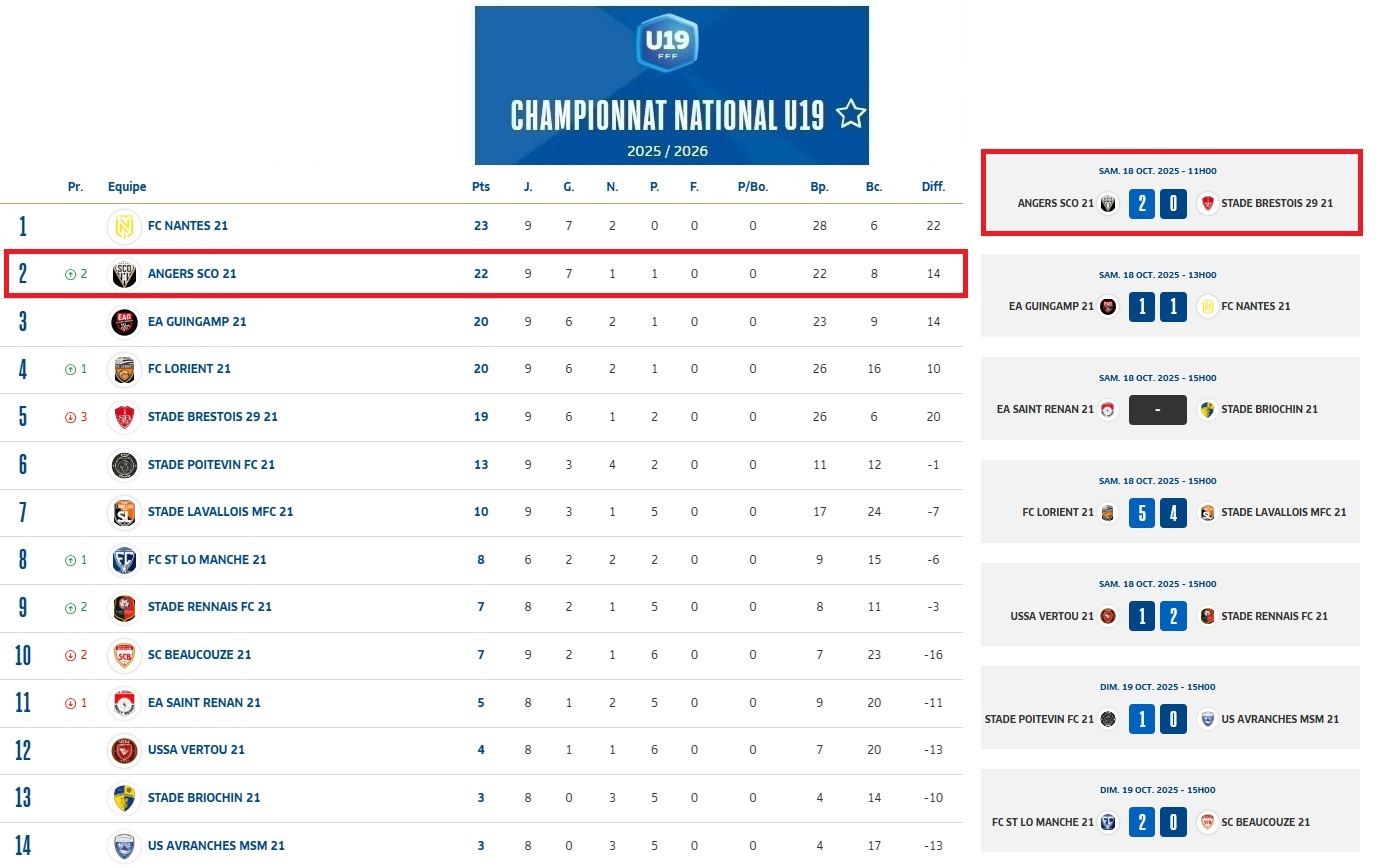1380x868 pixels.
Task: View the EA Guingamp 1-1 FC Nantes match score
Action: (x=1158, y=306)
